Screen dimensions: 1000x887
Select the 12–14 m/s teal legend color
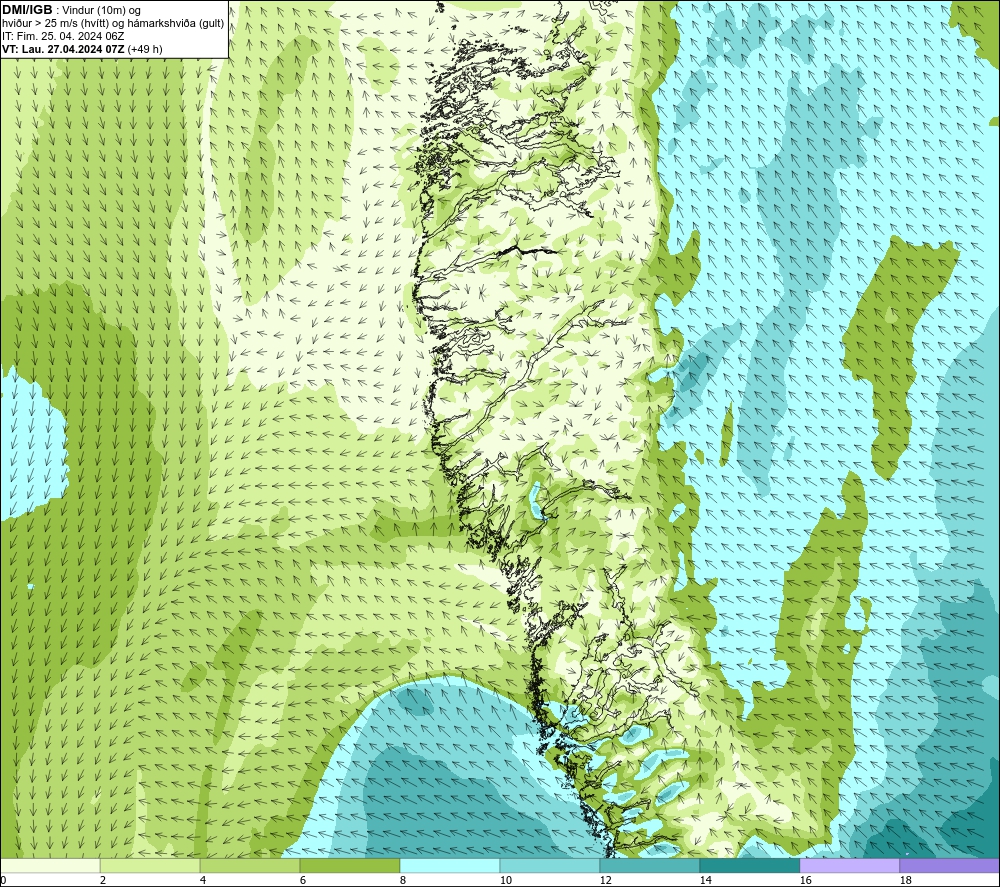649,866
